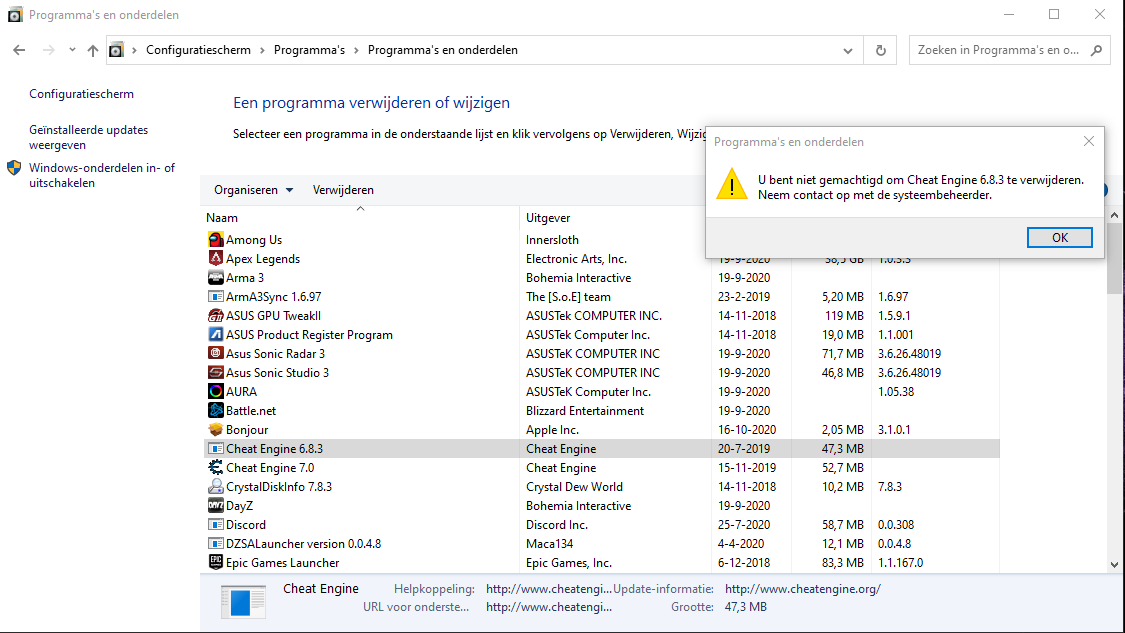1125x633 pixels.
Task: Click the Arma 3 icon
Action: click(x=215, y=277)
